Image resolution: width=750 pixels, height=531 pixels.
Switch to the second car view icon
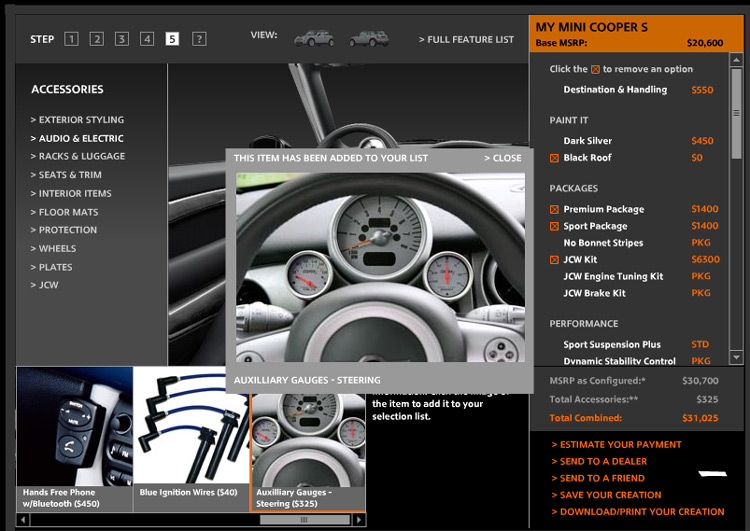368,39
